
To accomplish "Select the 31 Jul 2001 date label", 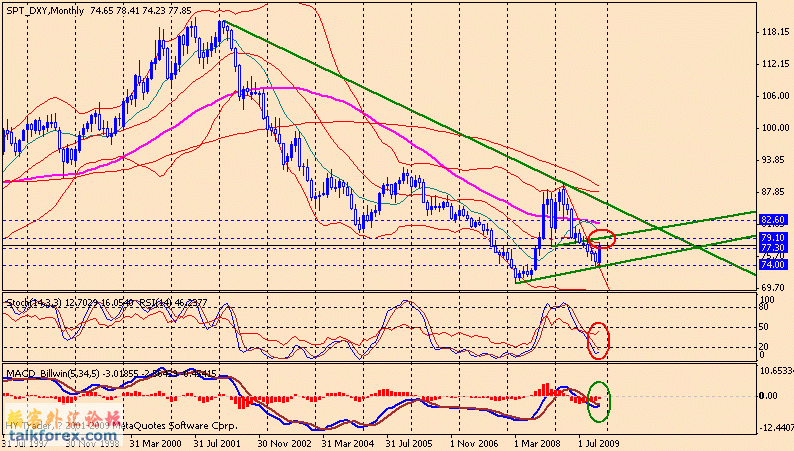I will (x=219, y=443).
